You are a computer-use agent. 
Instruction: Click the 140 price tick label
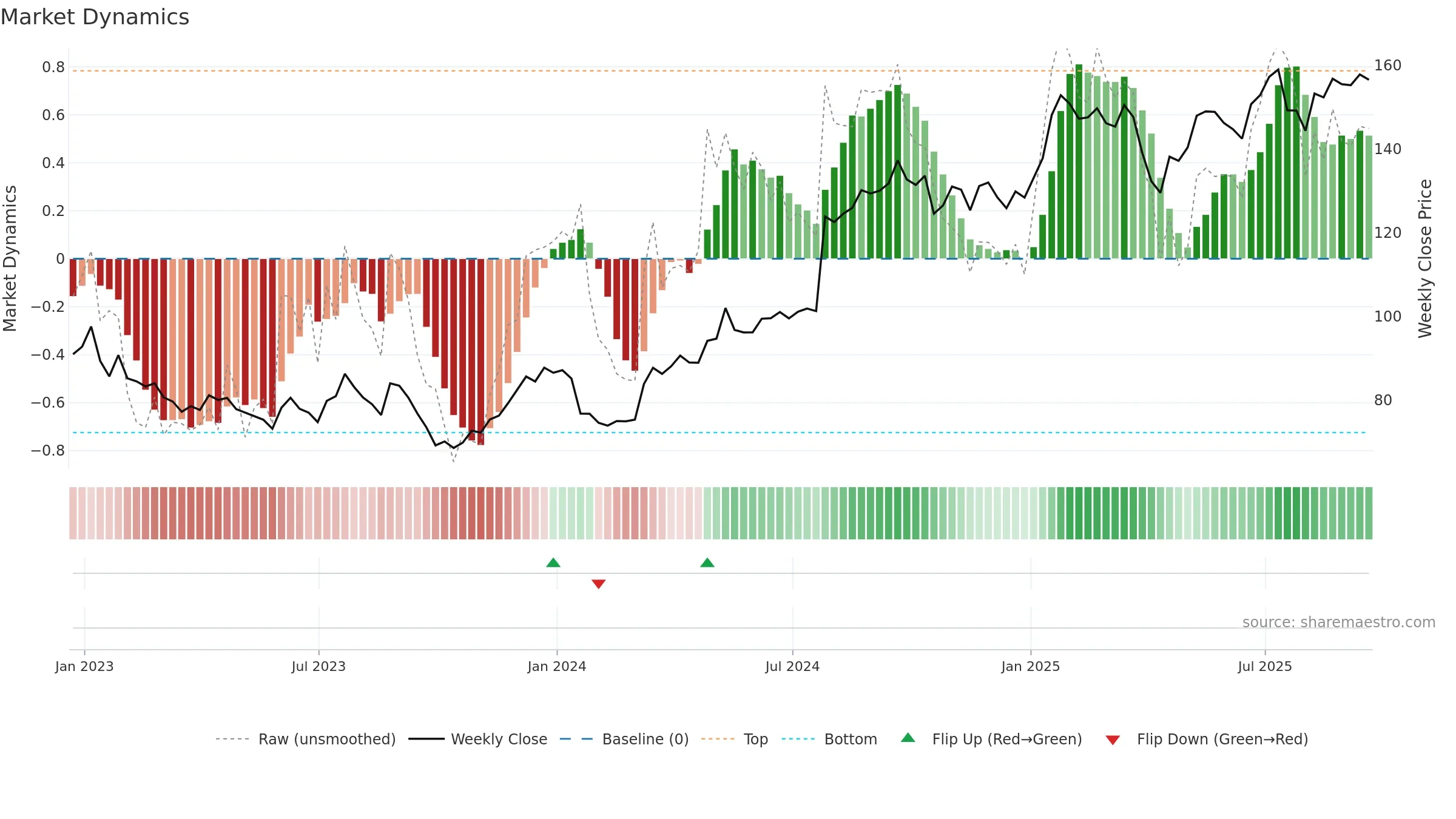click(x=1387, y=149)
